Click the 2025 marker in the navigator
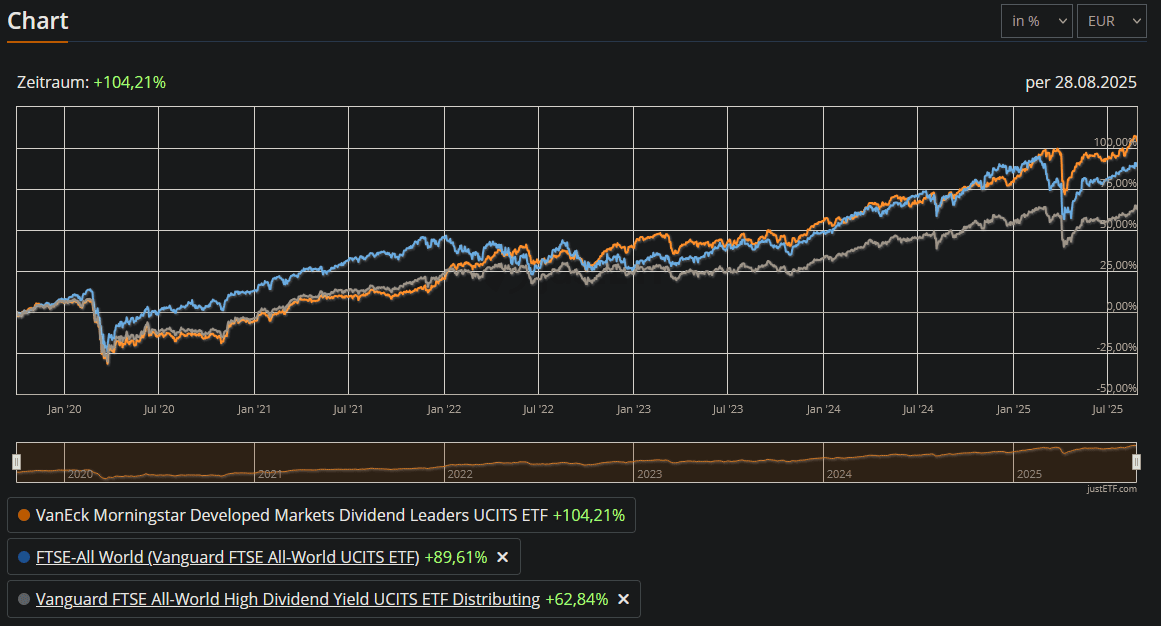The width and height of the screenshot is (1161, 626). coord(1028,474)
